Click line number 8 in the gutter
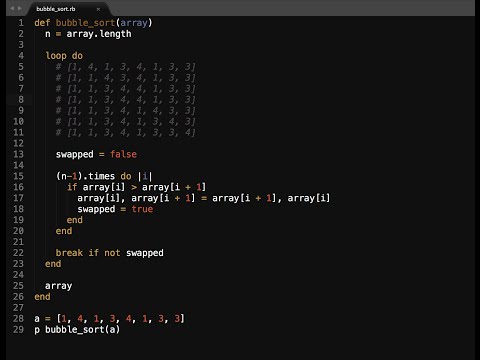 (21, 100)
